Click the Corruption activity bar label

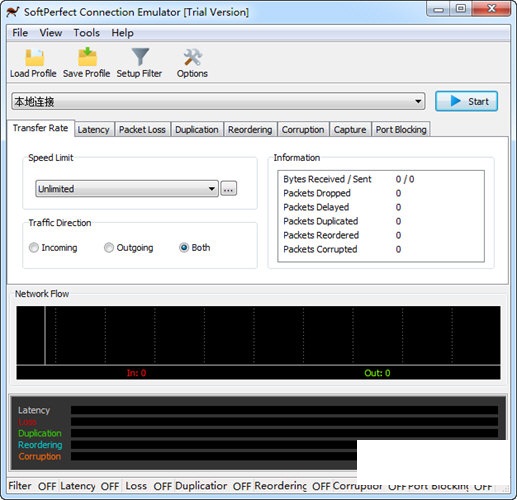click(40, 457)
